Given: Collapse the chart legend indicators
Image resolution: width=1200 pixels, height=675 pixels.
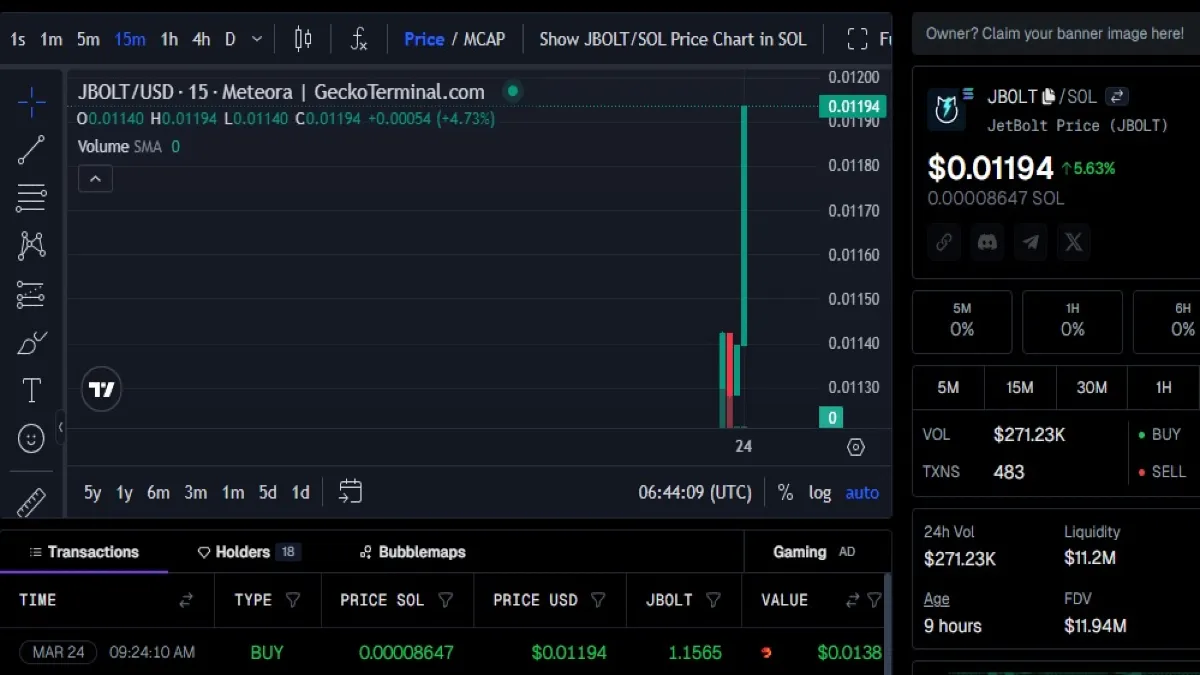Looking at the screenshot, I should click(95, 179).
